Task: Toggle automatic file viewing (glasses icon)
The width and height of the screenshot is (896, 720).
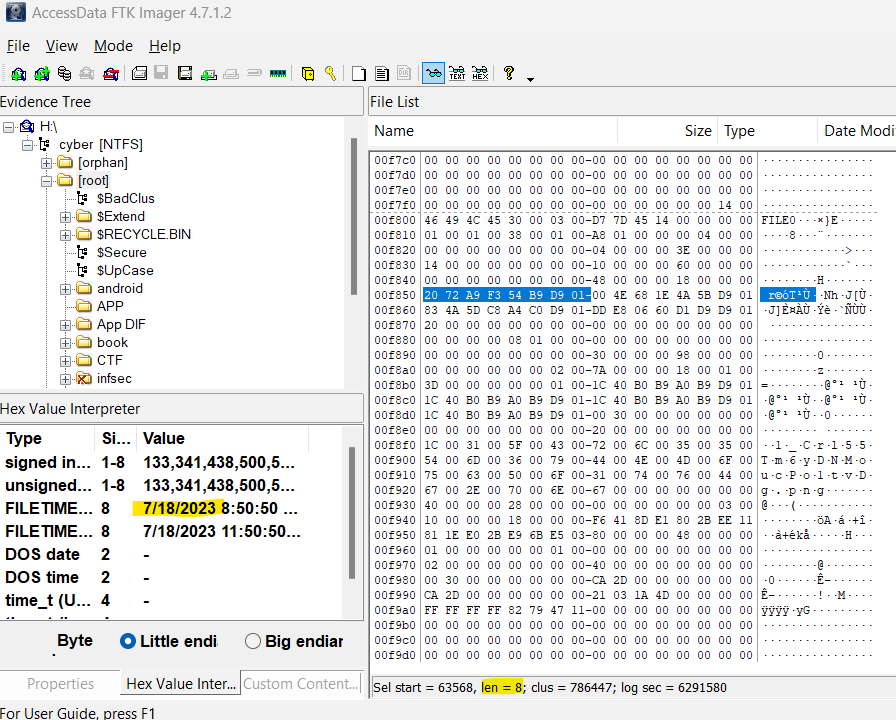Action: point(434,73)
